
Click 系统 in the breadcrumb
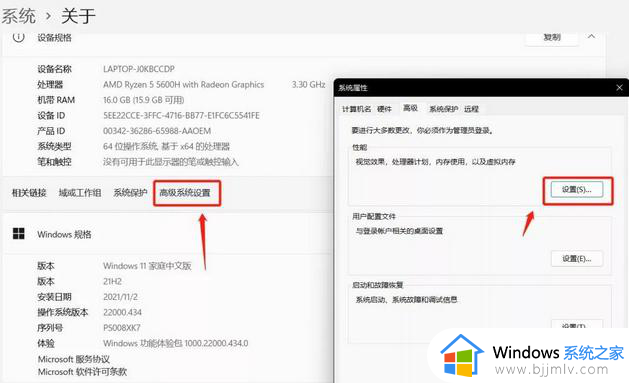tap(18, 16)
